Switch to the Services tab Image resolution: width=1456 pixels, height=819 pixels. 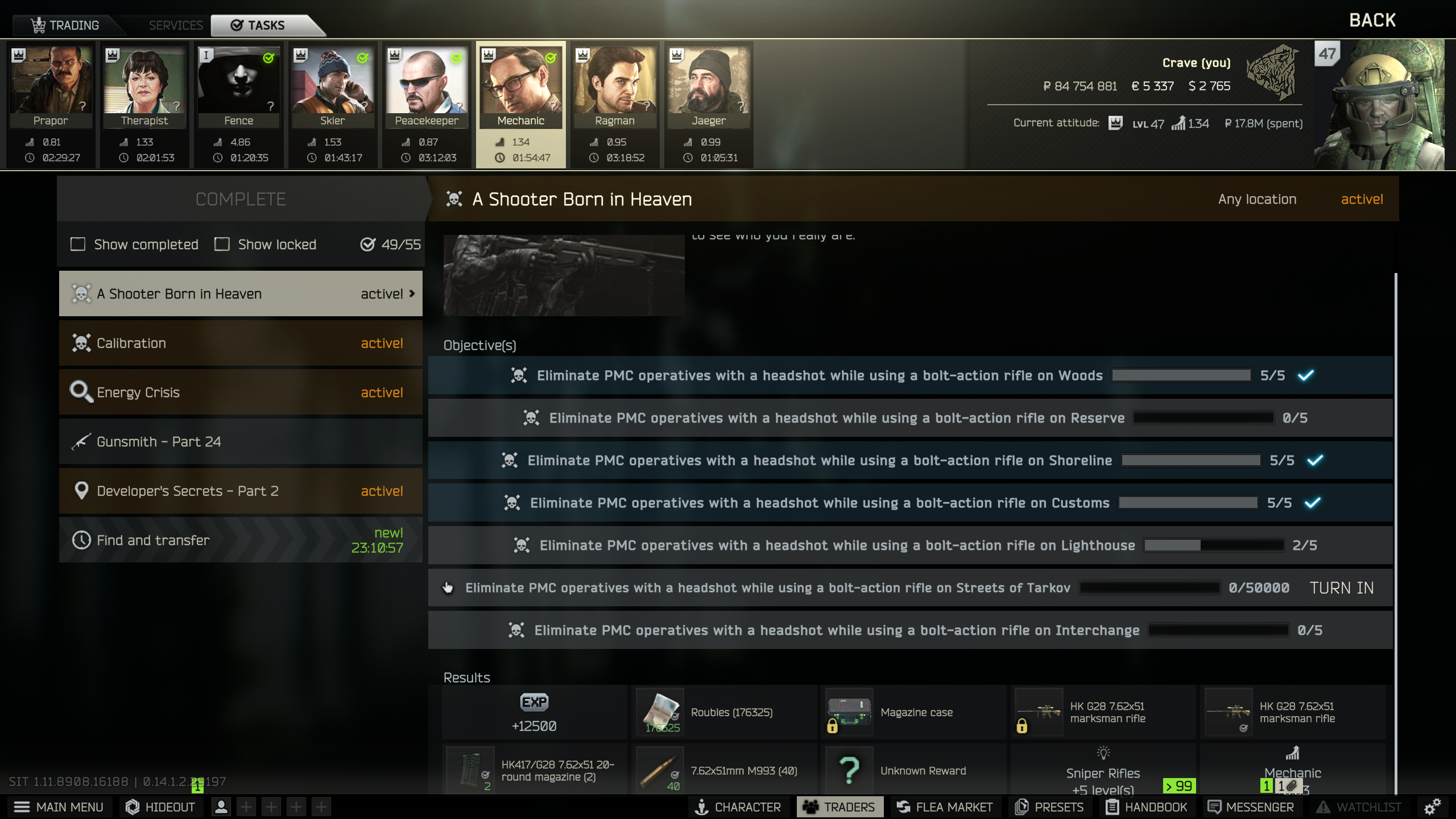pyautogui.click(x=175, y=25)
